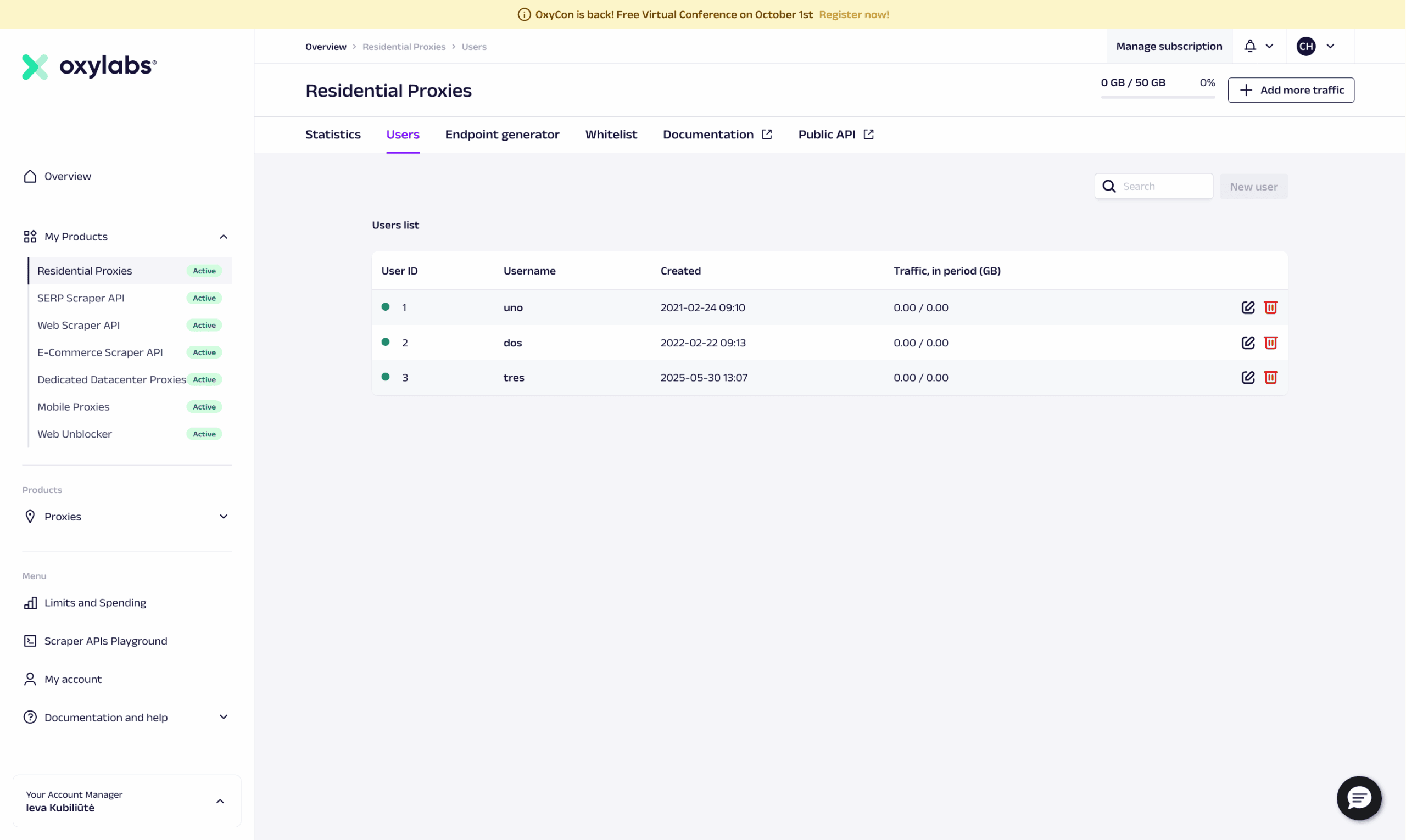The height and width of the screenshot is (840, 1406).
Task: Click Add more traffic button
Action: click(x=1291, y=90)
